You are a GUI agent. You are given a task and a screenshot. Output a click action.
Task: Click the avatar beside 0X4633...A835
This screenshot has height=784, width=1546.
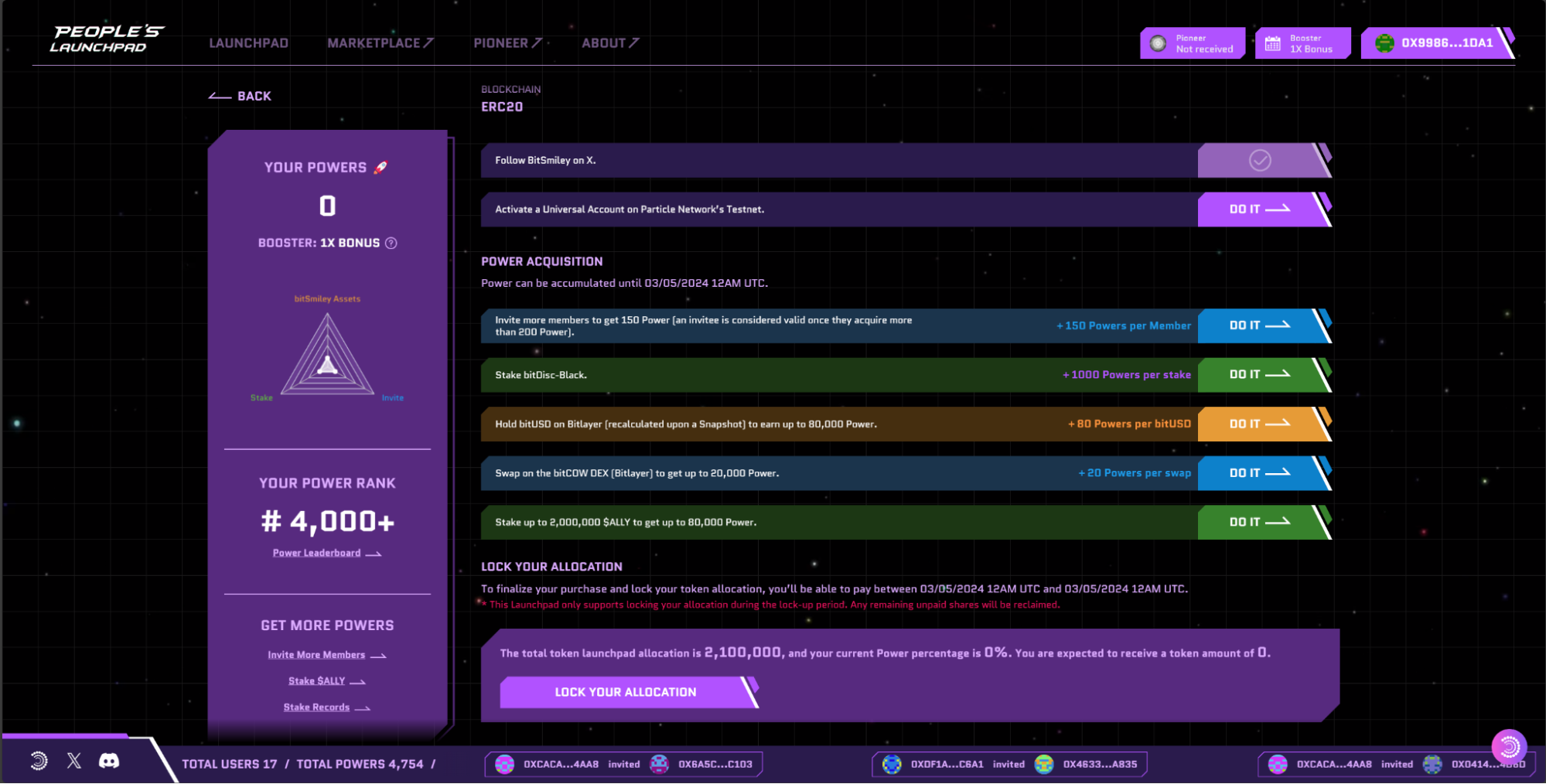1044,764
